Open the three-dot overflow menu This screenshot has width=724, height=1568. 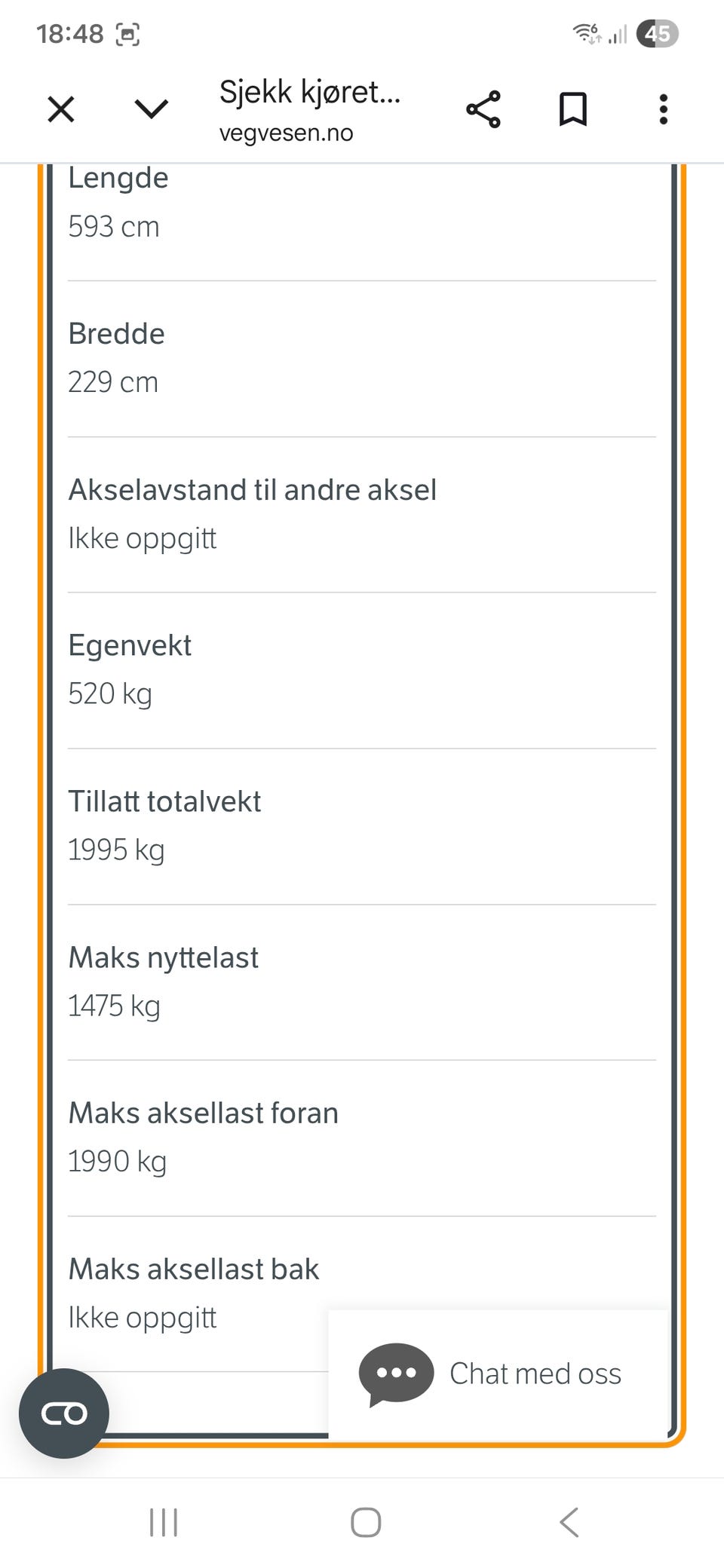[664, 109]
